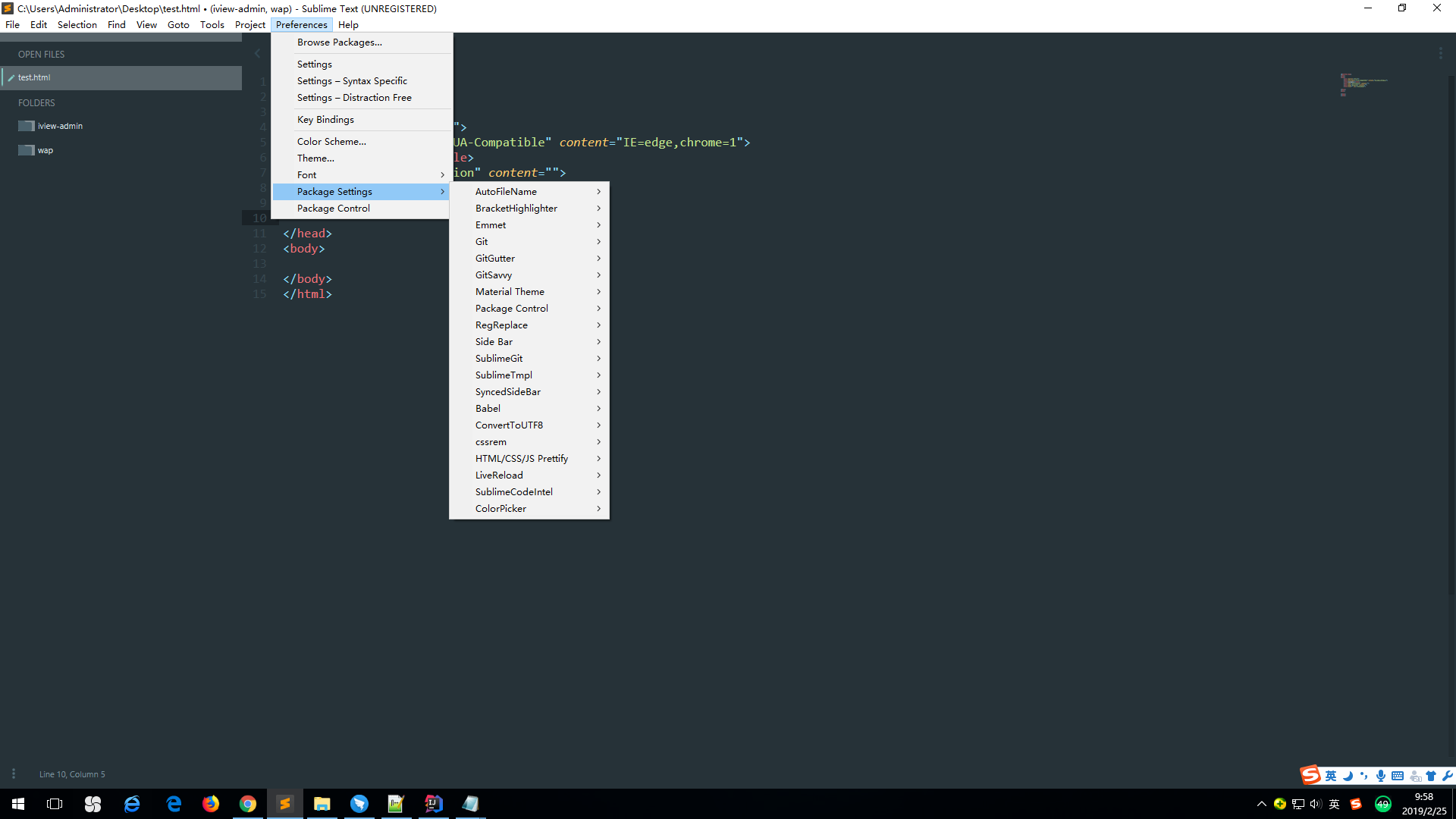Viewport: 1456px width, 819px height.
Task: Open HTML/CSS/JS Prettify settings
Action: coord(529,459)
